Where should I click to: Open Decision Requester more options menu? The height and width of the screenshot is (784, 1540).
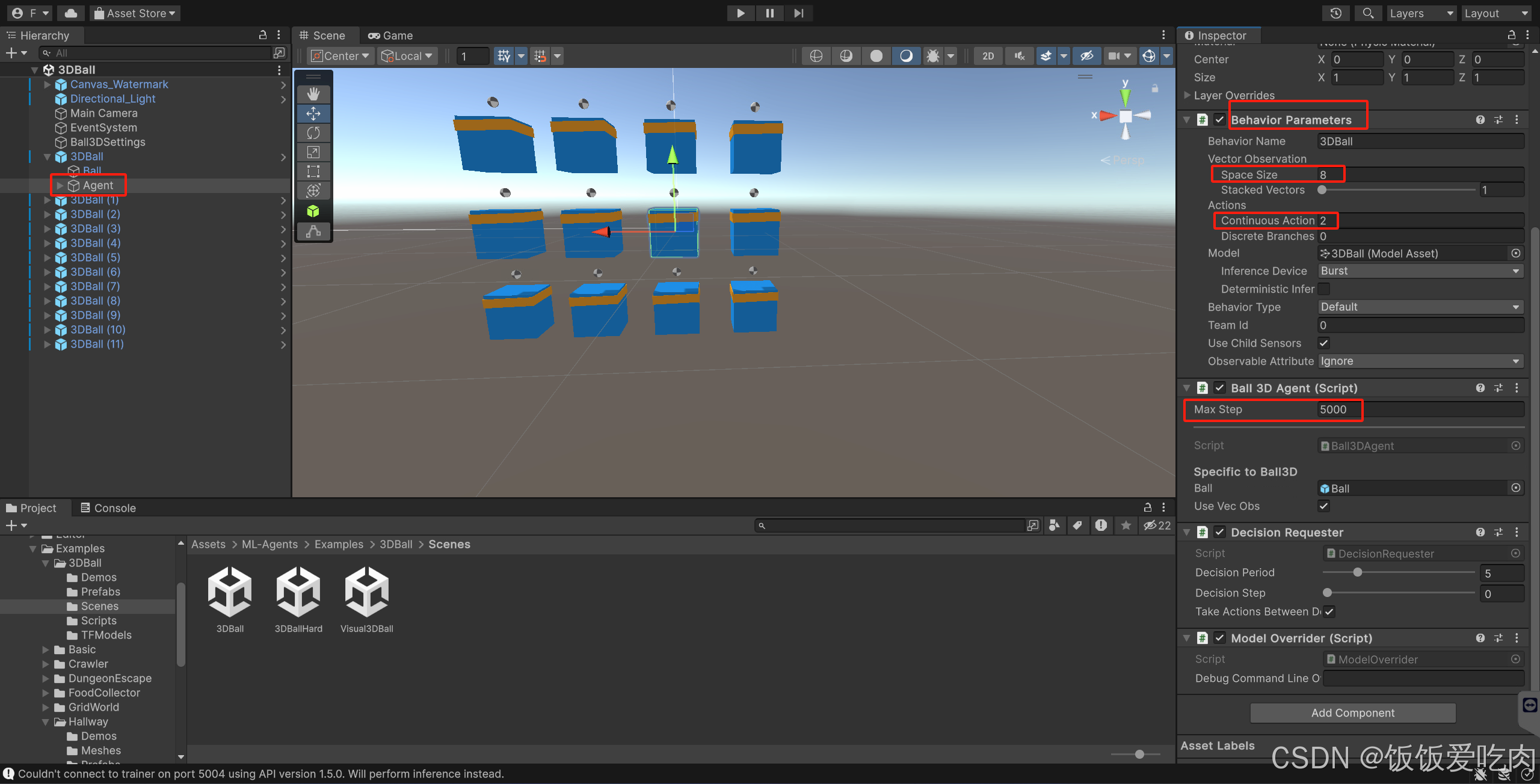(1517, 532)
